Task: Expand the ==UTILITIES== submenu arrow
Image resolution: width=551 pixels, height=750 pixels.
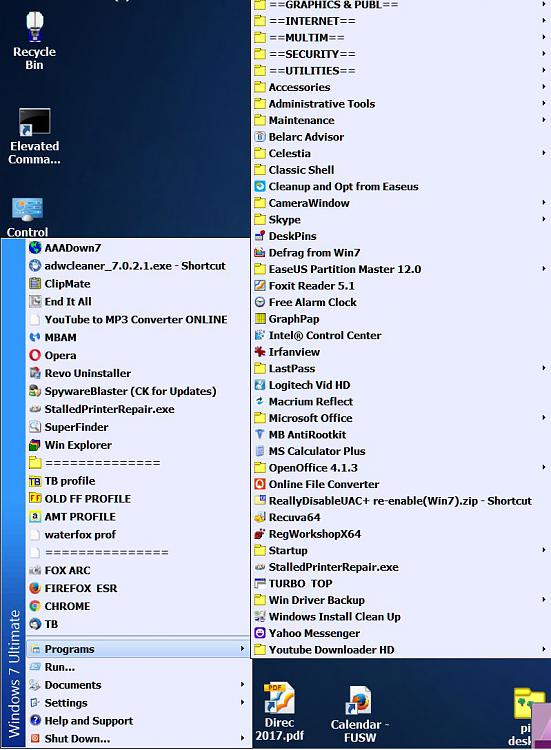Action: 543,70
